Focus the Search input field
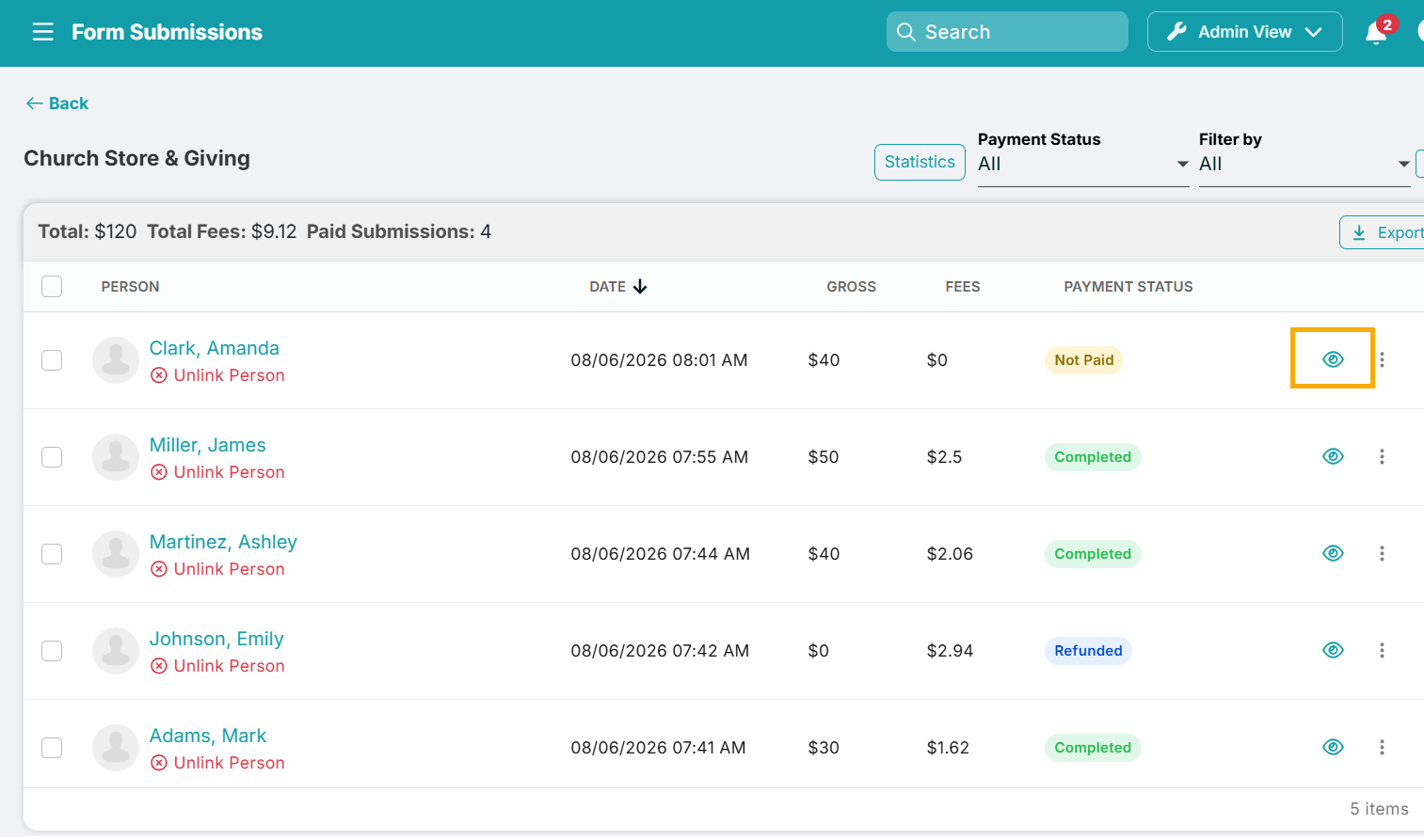1424x840 pixels. (1007, 32)
